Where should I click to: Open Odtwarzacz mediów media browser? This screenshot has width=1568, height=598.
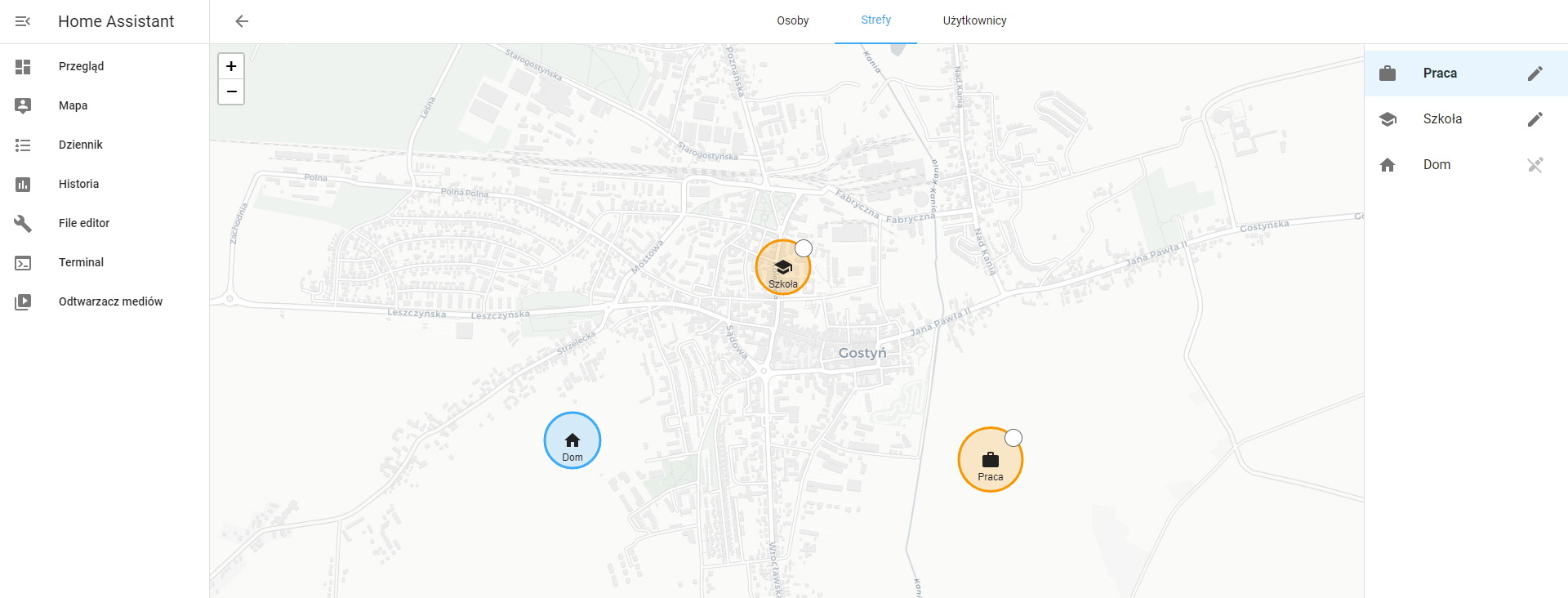(x=110, y=301)
